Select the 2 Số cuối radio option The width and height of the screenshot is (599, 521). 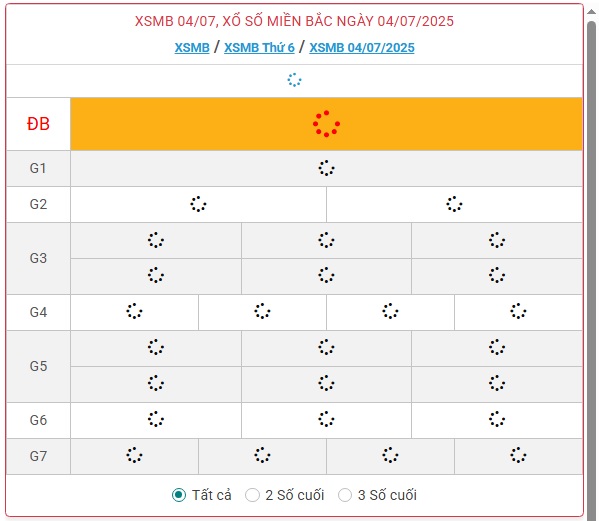point(252,495)
